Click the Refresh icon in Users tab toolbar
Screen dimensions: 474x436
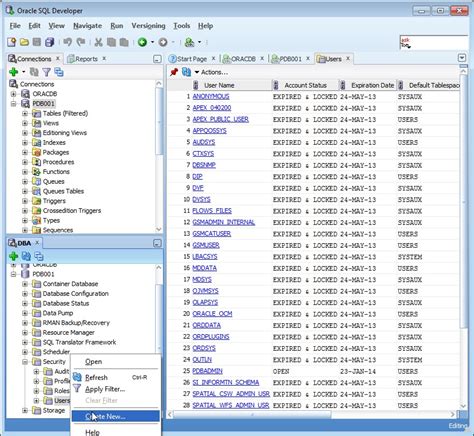186,72
